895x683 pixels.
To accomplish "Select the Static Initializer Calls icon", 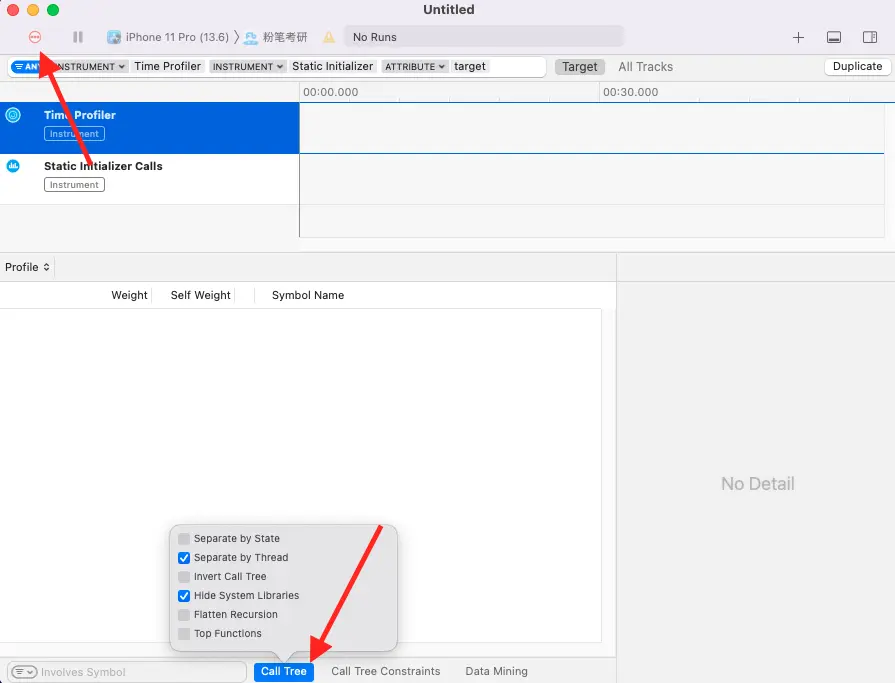I will point(13,166).
